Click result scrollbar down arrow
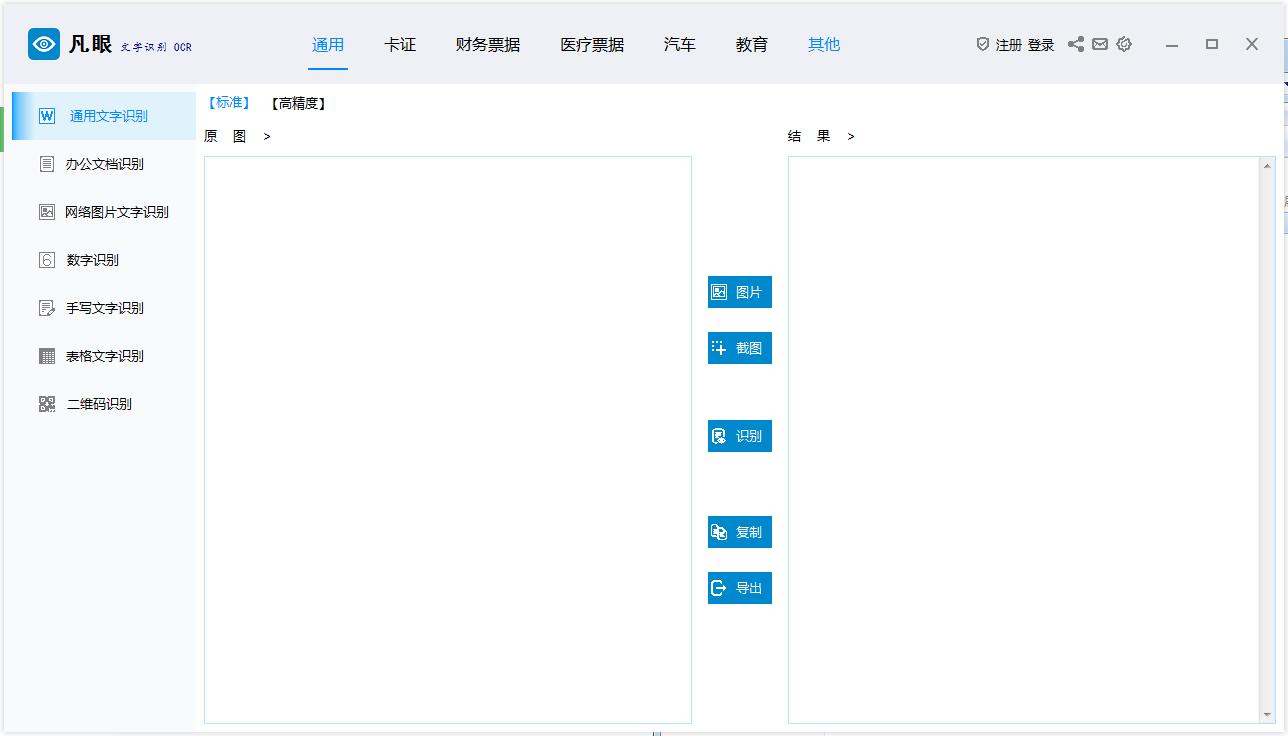 pyautogui.click(x=1268, y=715)
